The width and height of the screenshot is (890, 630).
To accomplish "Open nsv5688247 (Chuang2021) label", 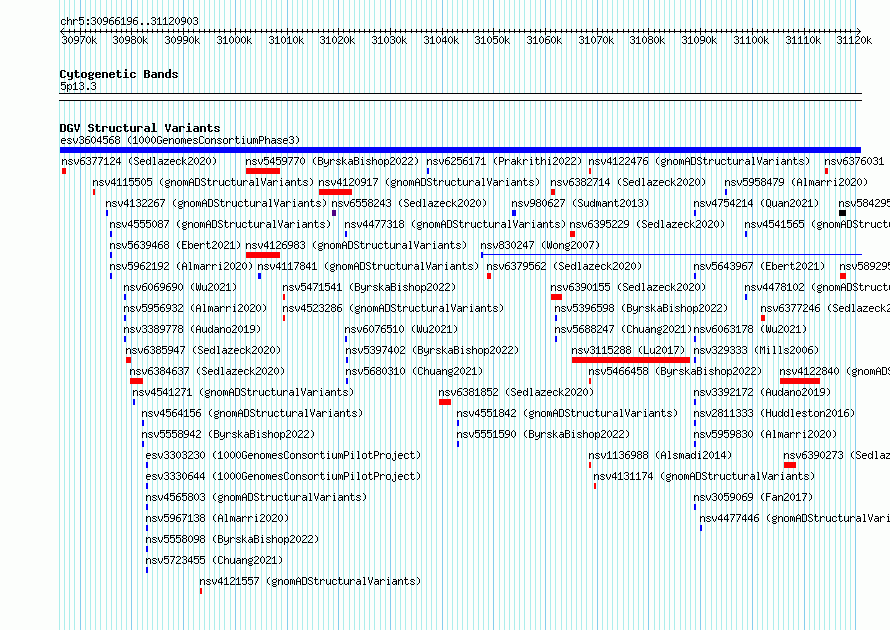I will pyautogui.click(x=623, y=329).
